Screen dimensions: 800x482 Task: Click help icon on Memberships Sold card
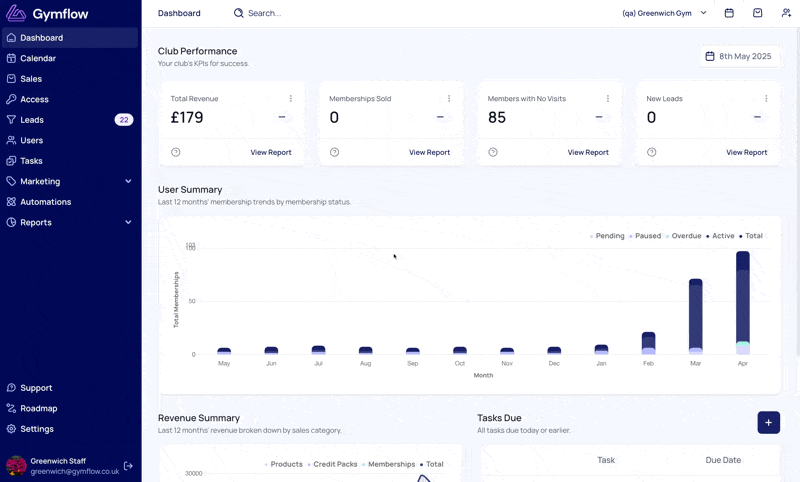(x=334, y=152)
